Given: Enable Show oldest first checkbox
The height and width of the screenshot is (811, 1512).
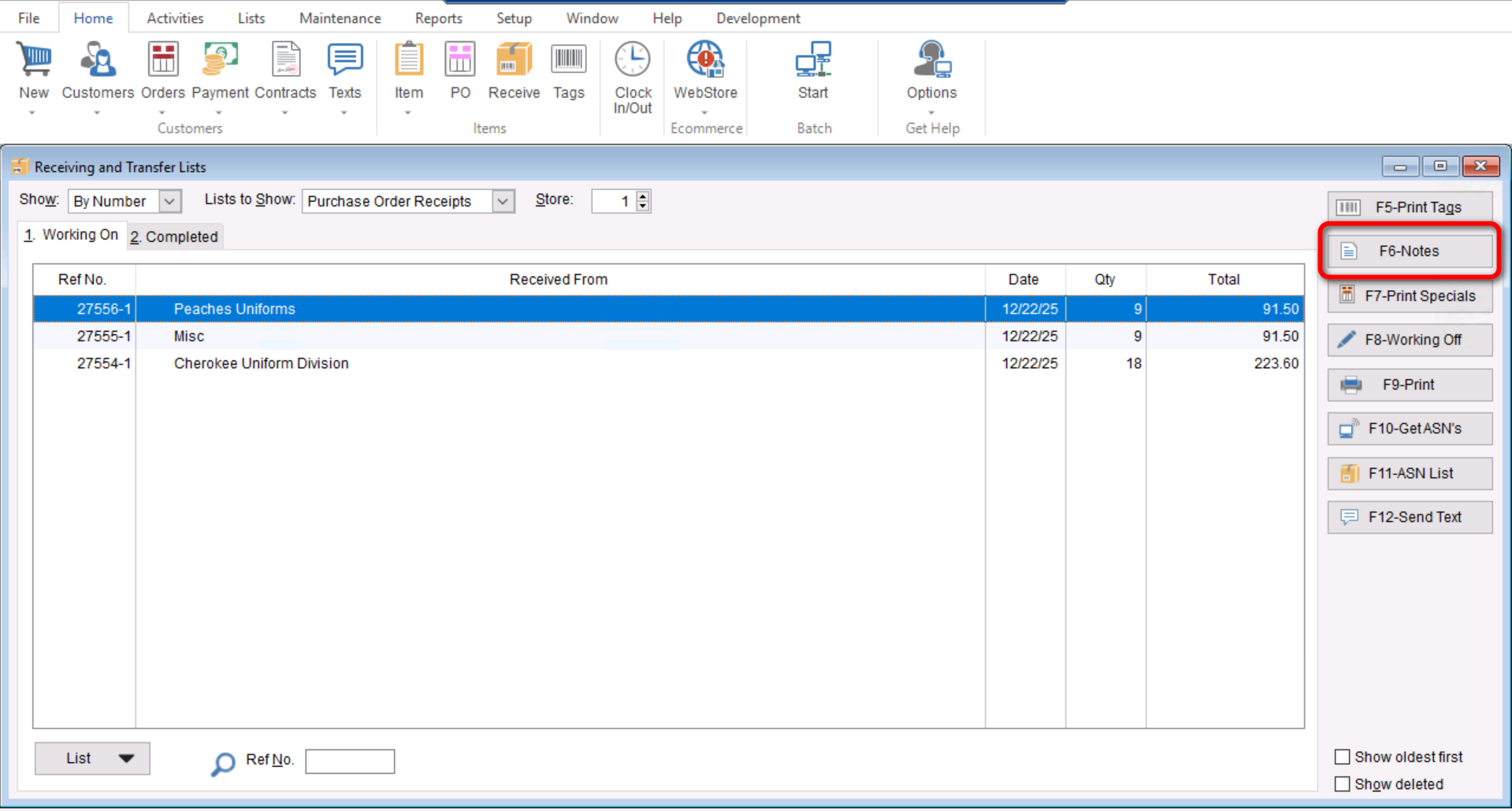Looking at the screenshot, I should [x=1343, y=757].
